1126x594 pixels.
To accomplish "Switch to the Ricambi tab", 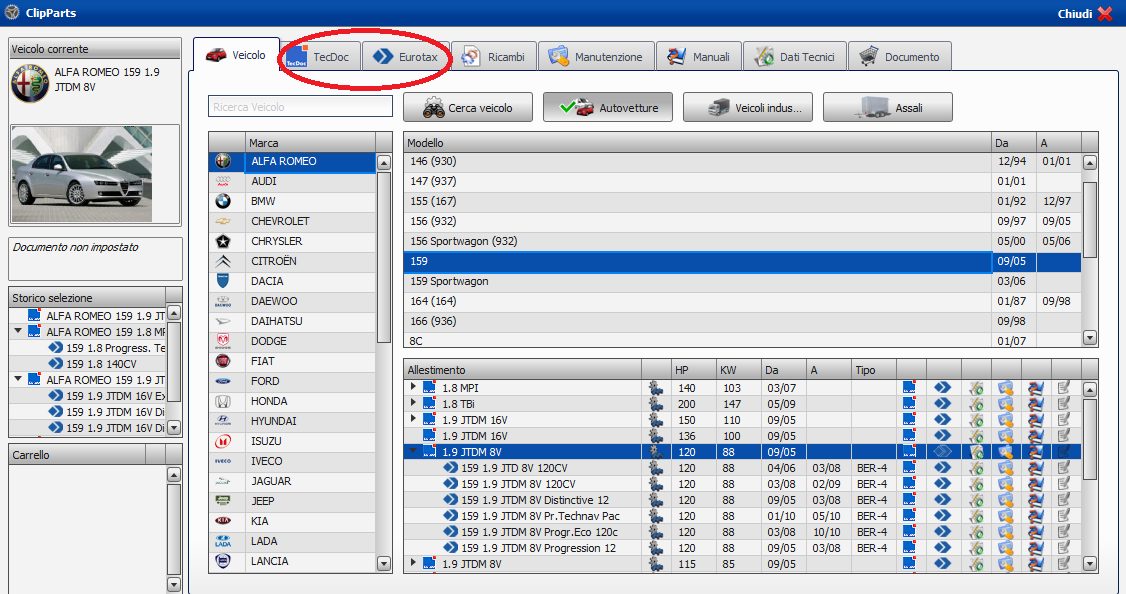I will pos(494,57).
